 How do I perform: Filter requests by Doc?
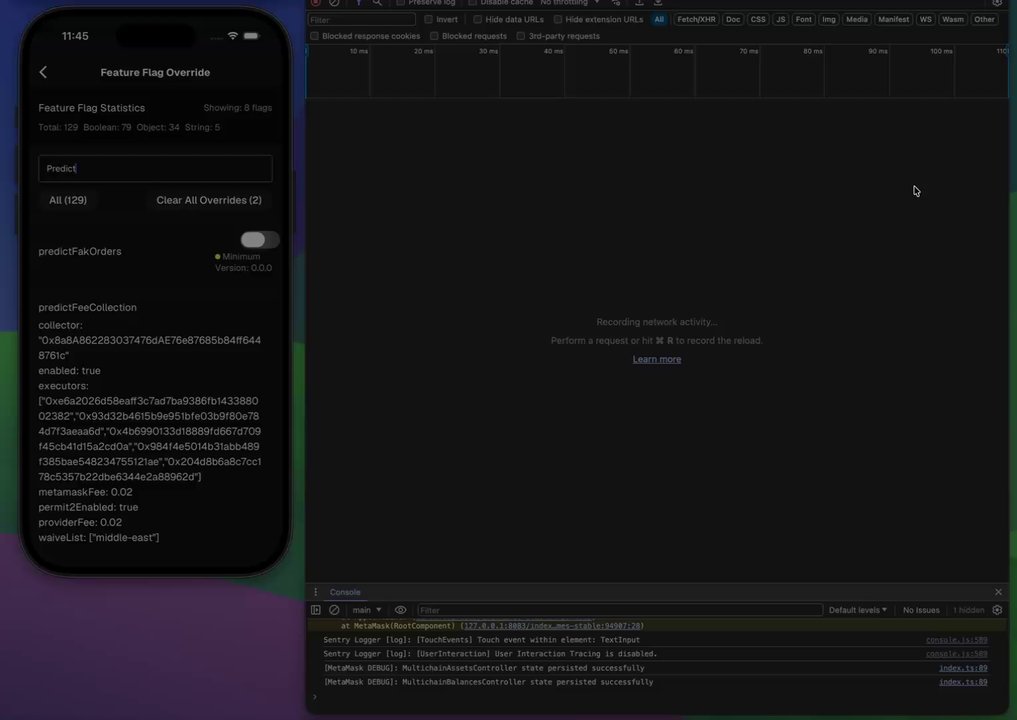733,19
